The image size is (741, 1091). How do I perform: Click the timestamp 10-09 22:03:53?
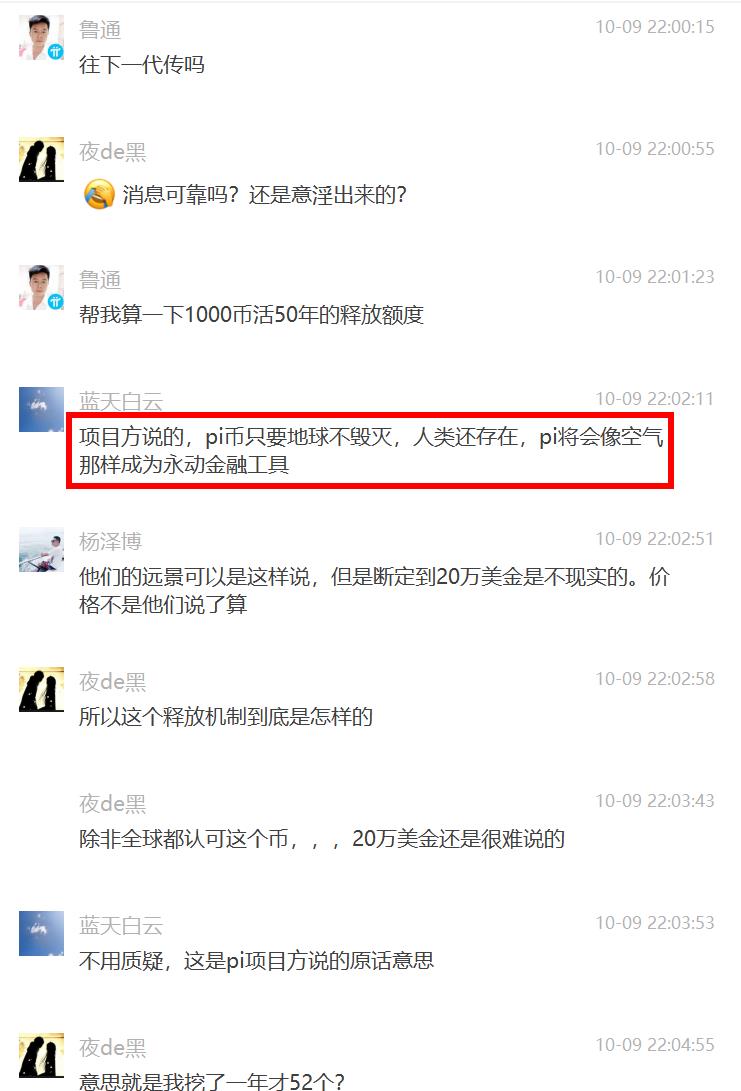pos(655,923)
